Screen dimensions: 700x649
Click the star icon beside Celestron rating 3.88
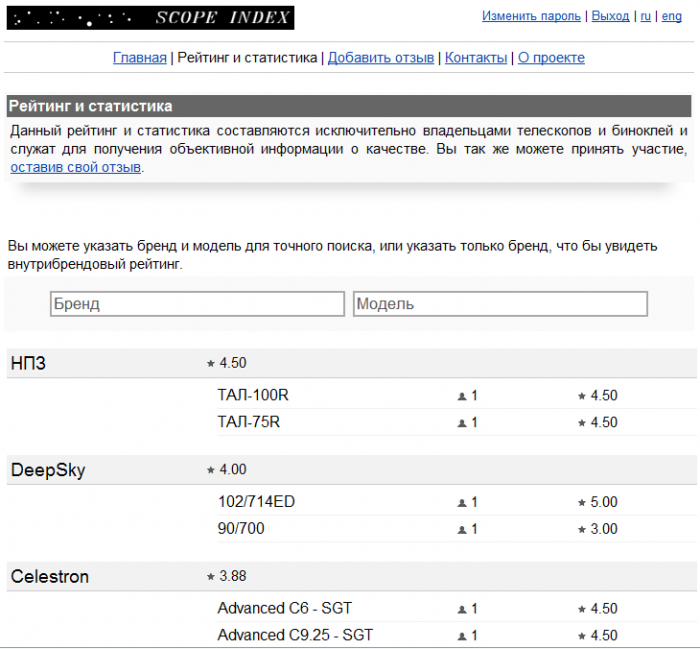211,577
